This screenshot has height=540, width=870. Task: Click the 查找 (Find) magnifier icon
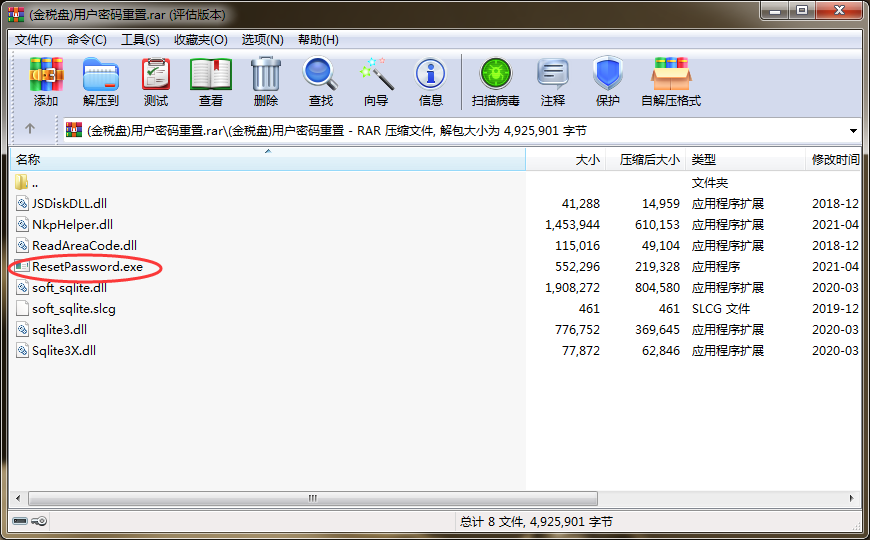pyautogui.click(x=320, y=74)
